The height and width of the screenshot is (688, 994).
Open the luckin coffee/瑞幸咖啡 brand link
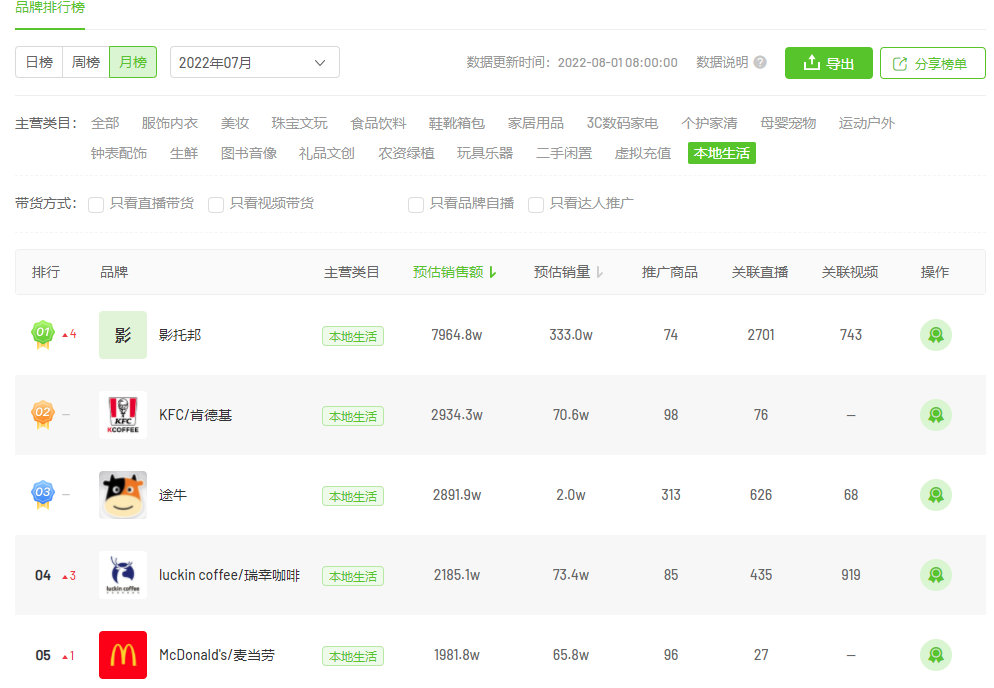(x=229, y=575)
